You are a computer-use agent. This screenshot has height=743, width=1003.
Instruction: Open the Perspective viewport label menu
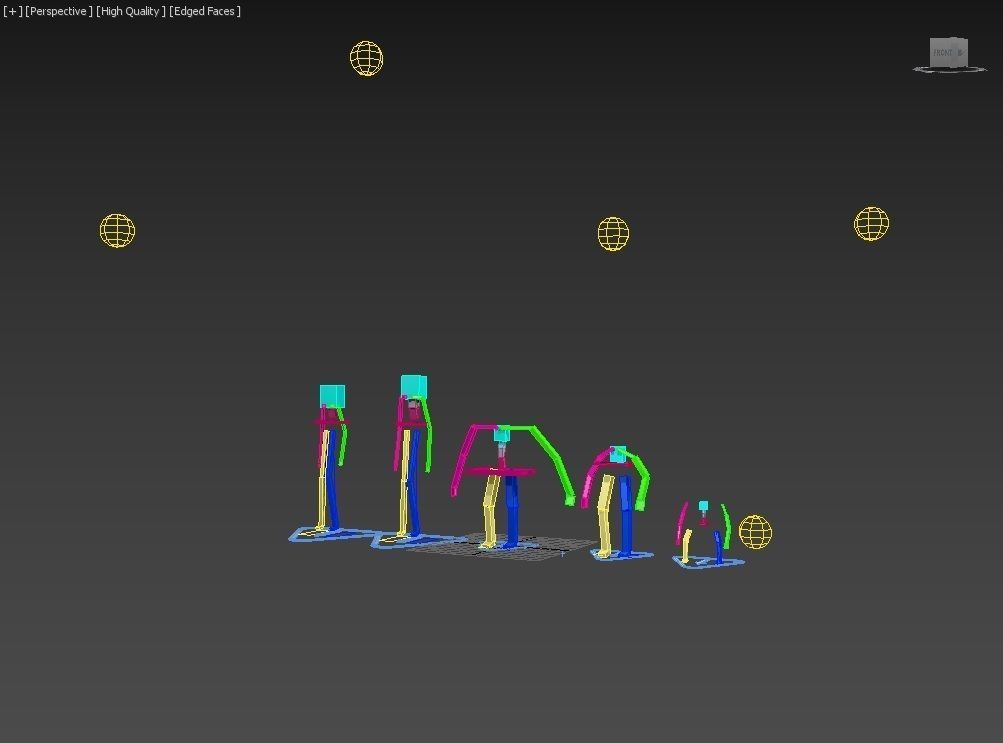59,12
